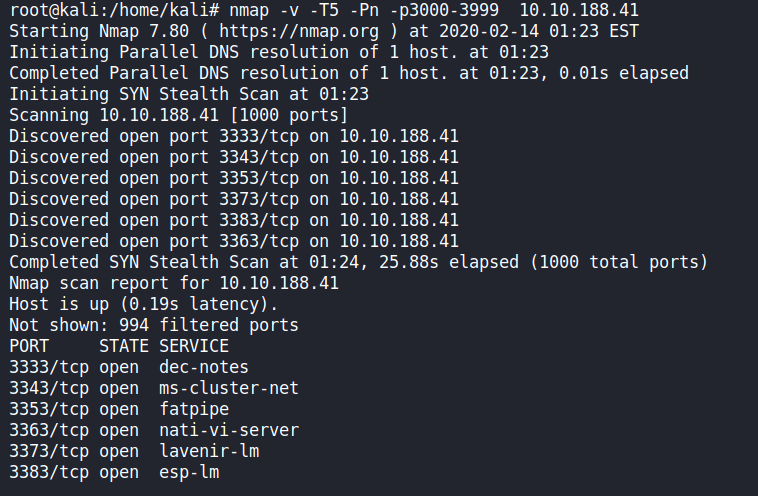The width and height of the screenshot is (758, 496).
Task: Select the -p3000-3999 port range argument
Action: click(433, 10)
